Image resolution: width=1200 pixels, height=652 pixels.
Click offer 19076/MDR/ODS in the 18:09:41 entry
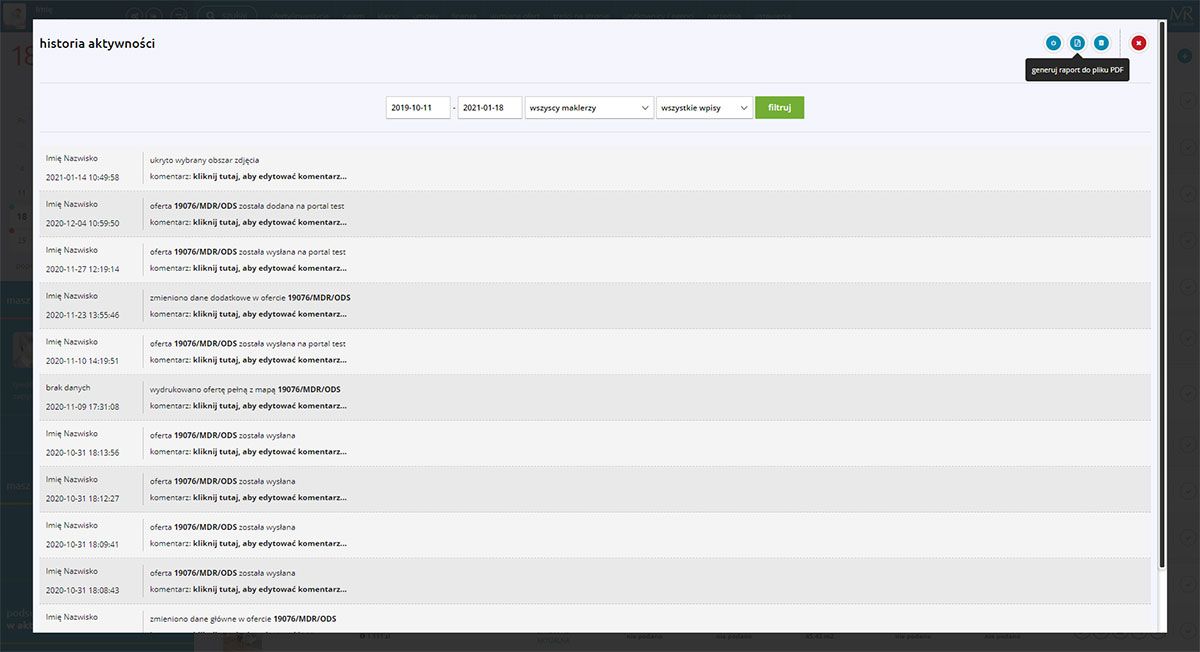(x=205, y=528)
